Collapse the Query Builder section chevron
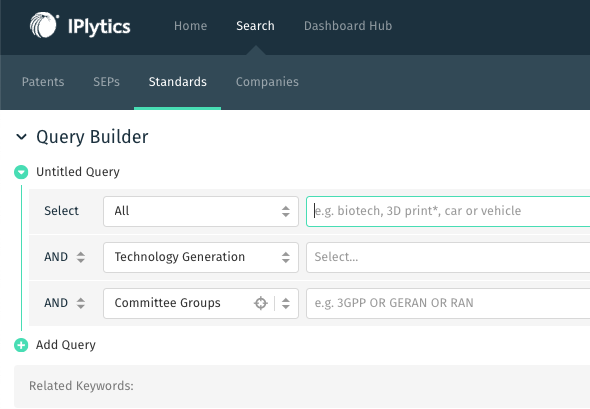Viewport: 590px width, 409px height. [21, 137]
